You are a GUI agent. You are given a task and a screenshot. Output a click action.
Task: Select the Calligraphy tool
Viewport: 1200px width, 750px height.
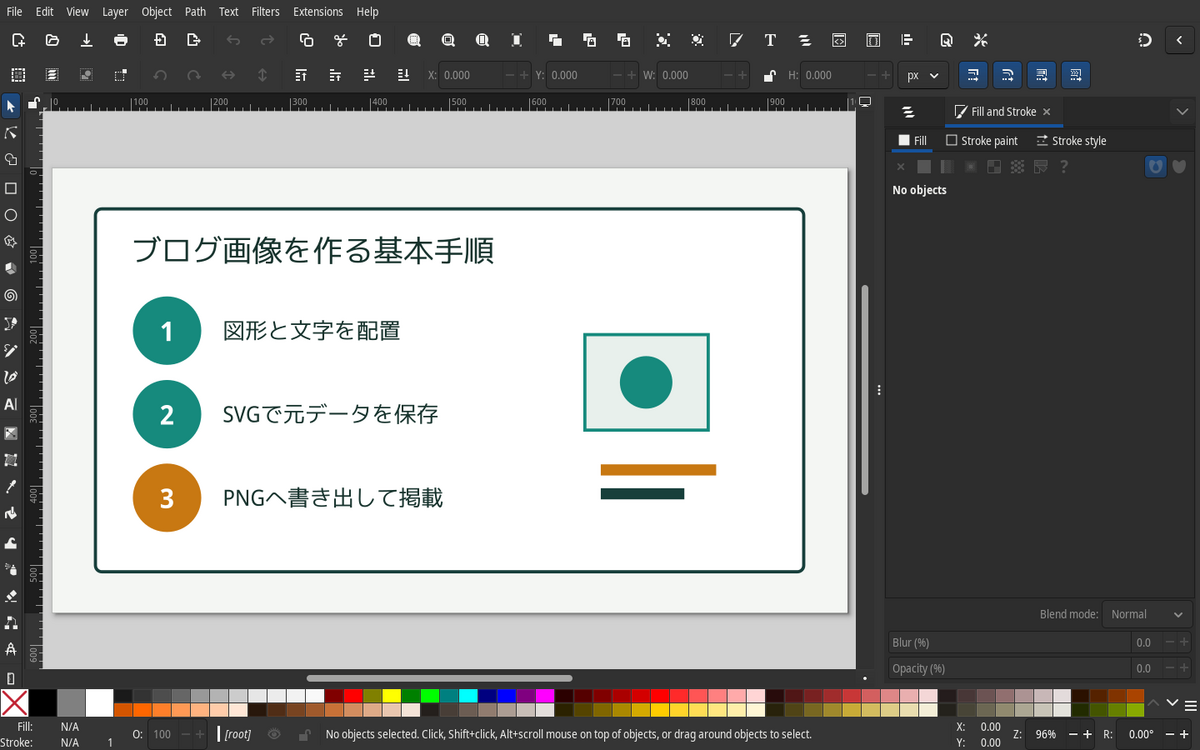point(11,378)
